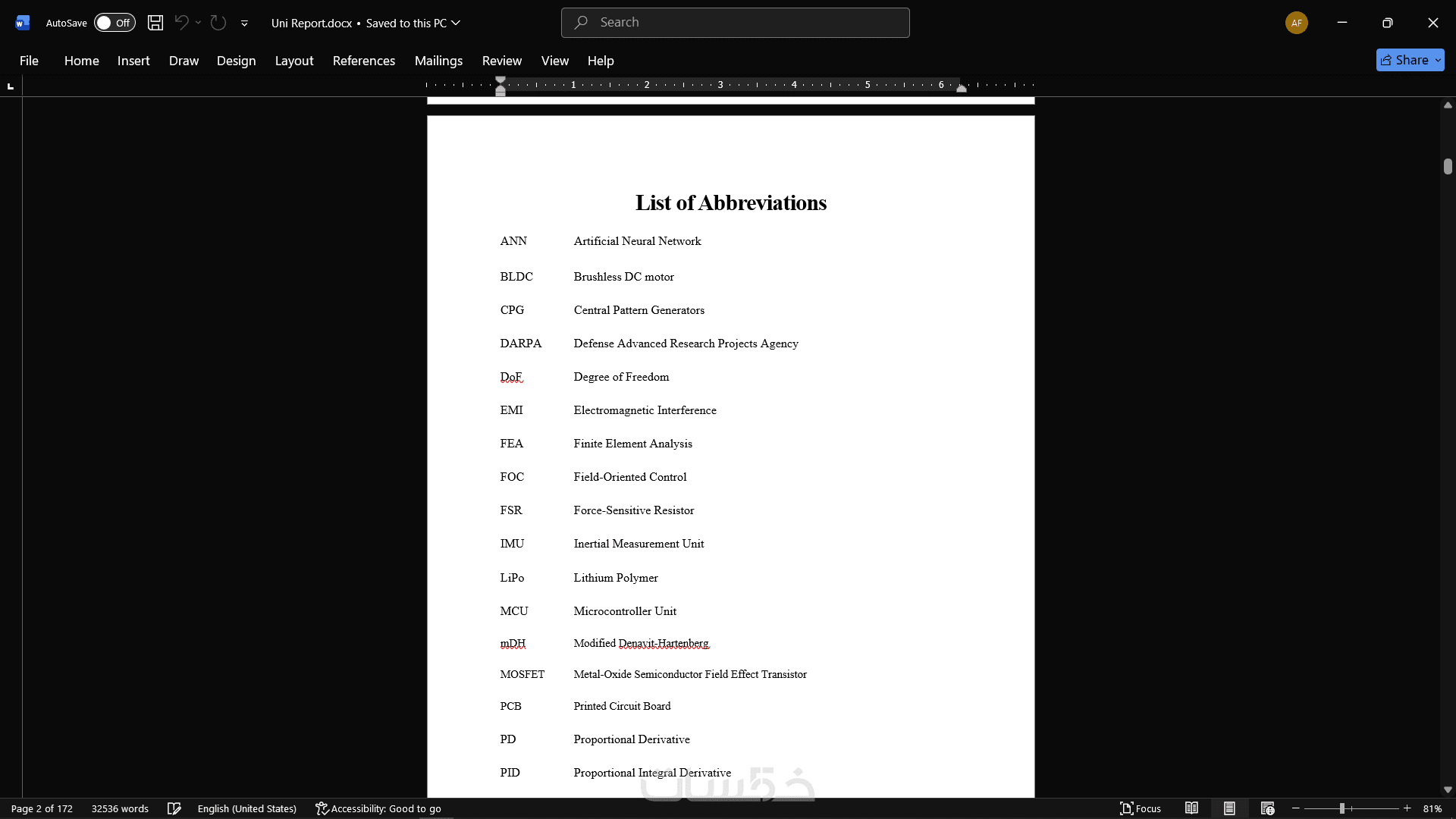Click the Share button
Image resolution: width=1456 pixels, height=819 pixels.
(x=1404, y=60)
